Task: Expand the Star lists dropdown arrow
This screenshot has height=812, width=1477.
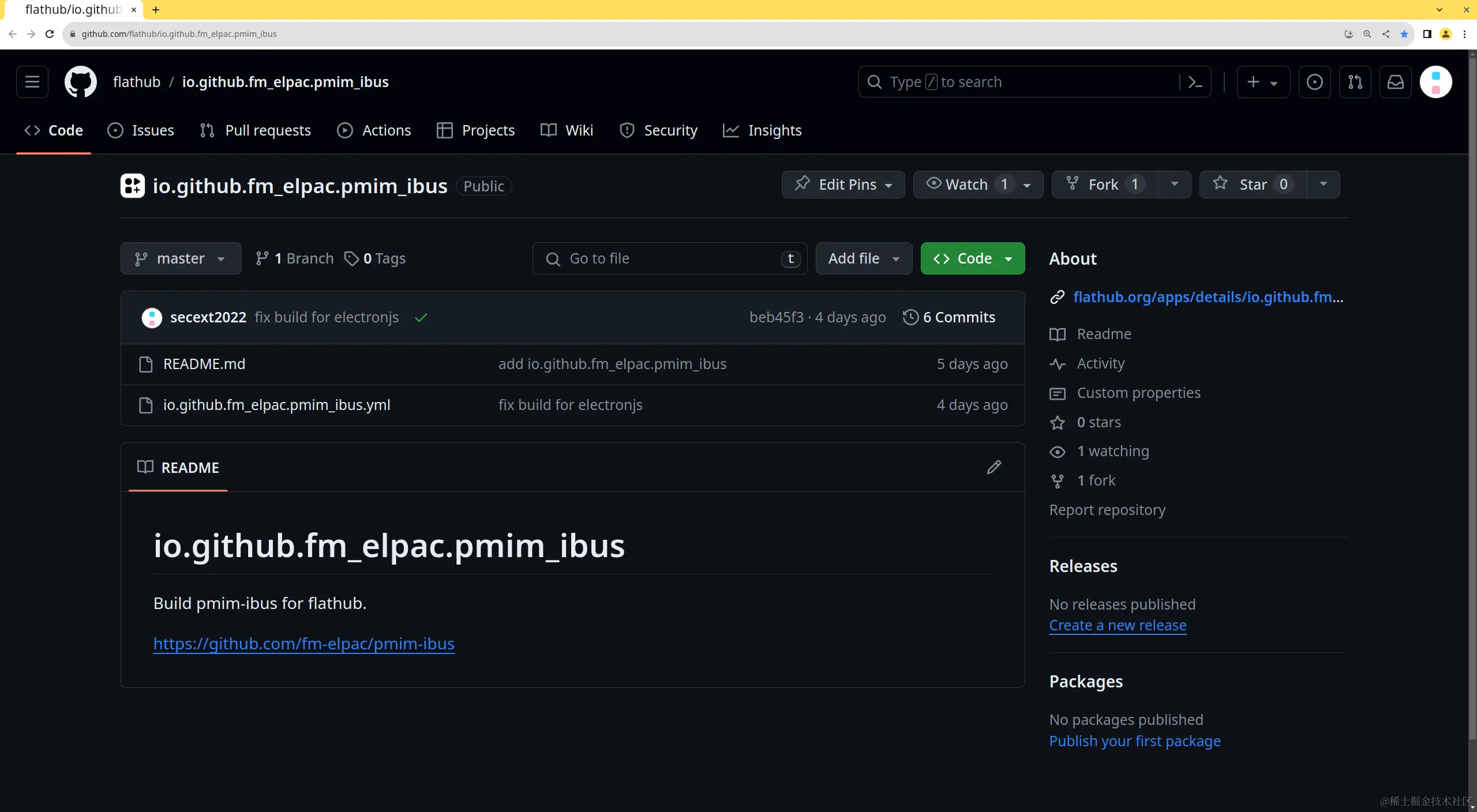Action: pos(1324,185)
